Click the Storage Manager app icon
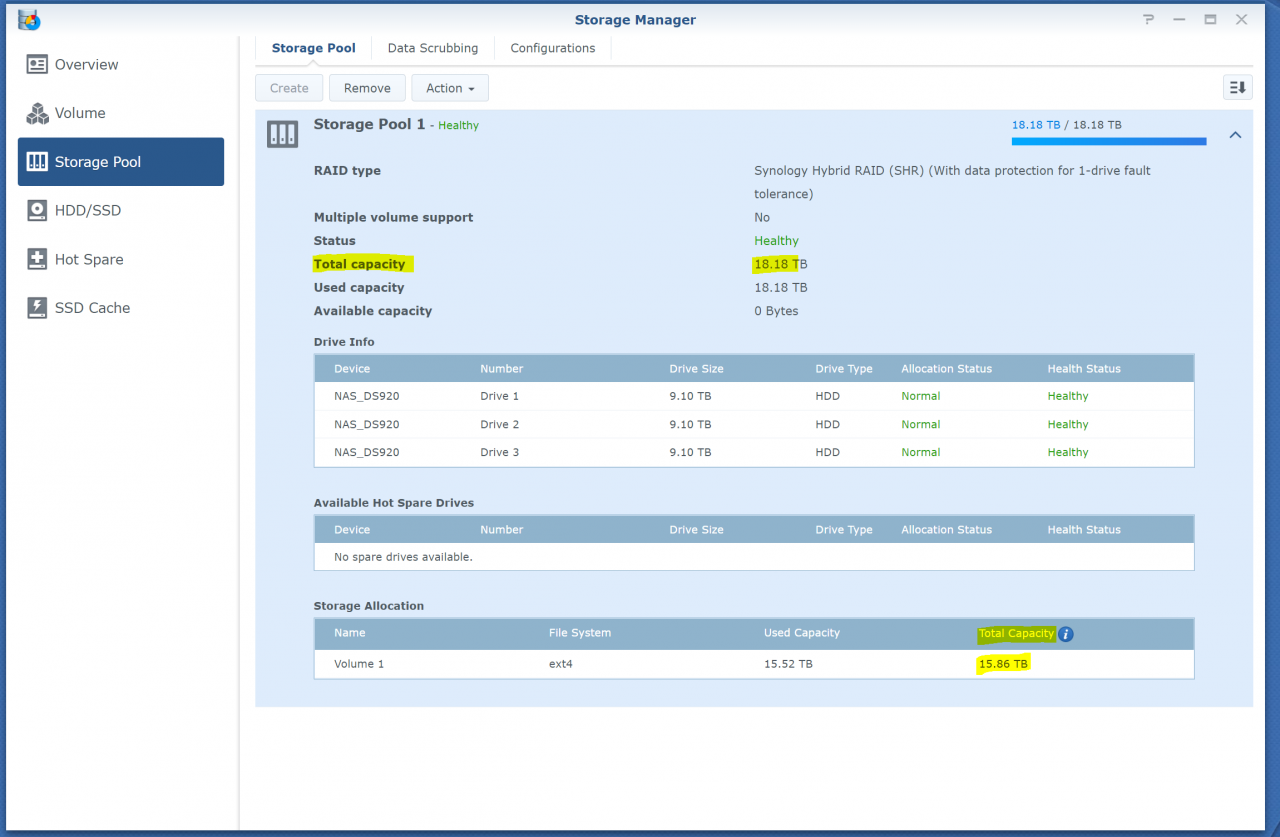The height and width of the screenshot is (837, 1280). click(29, 20)
